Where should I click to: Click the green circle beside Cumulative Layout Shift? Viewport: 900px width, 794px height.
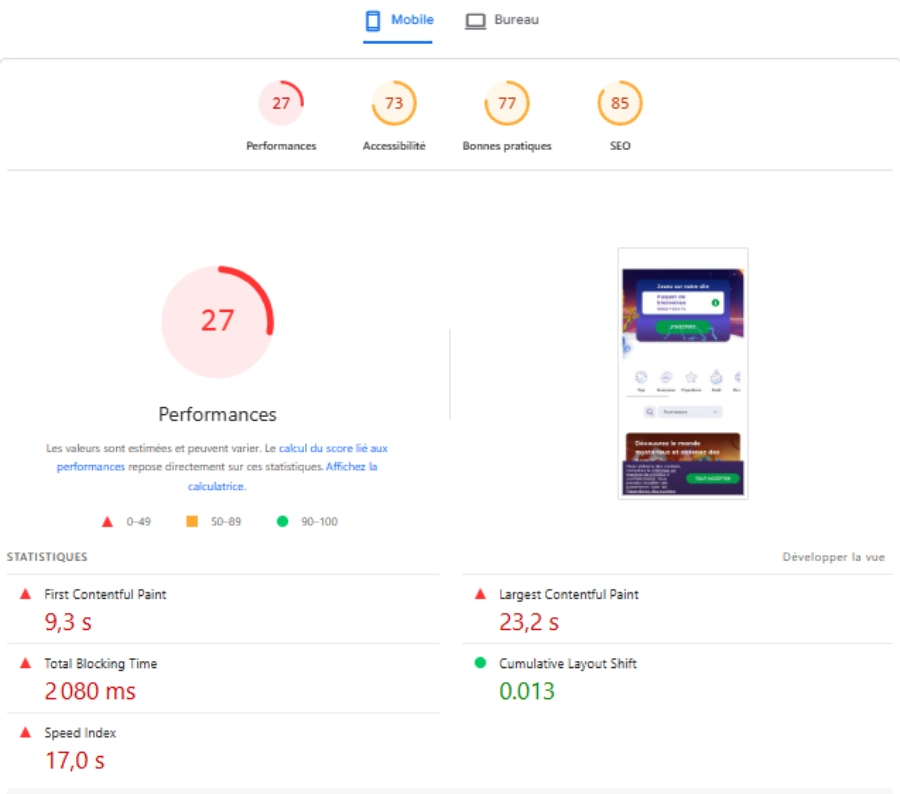tap(481, 663)
